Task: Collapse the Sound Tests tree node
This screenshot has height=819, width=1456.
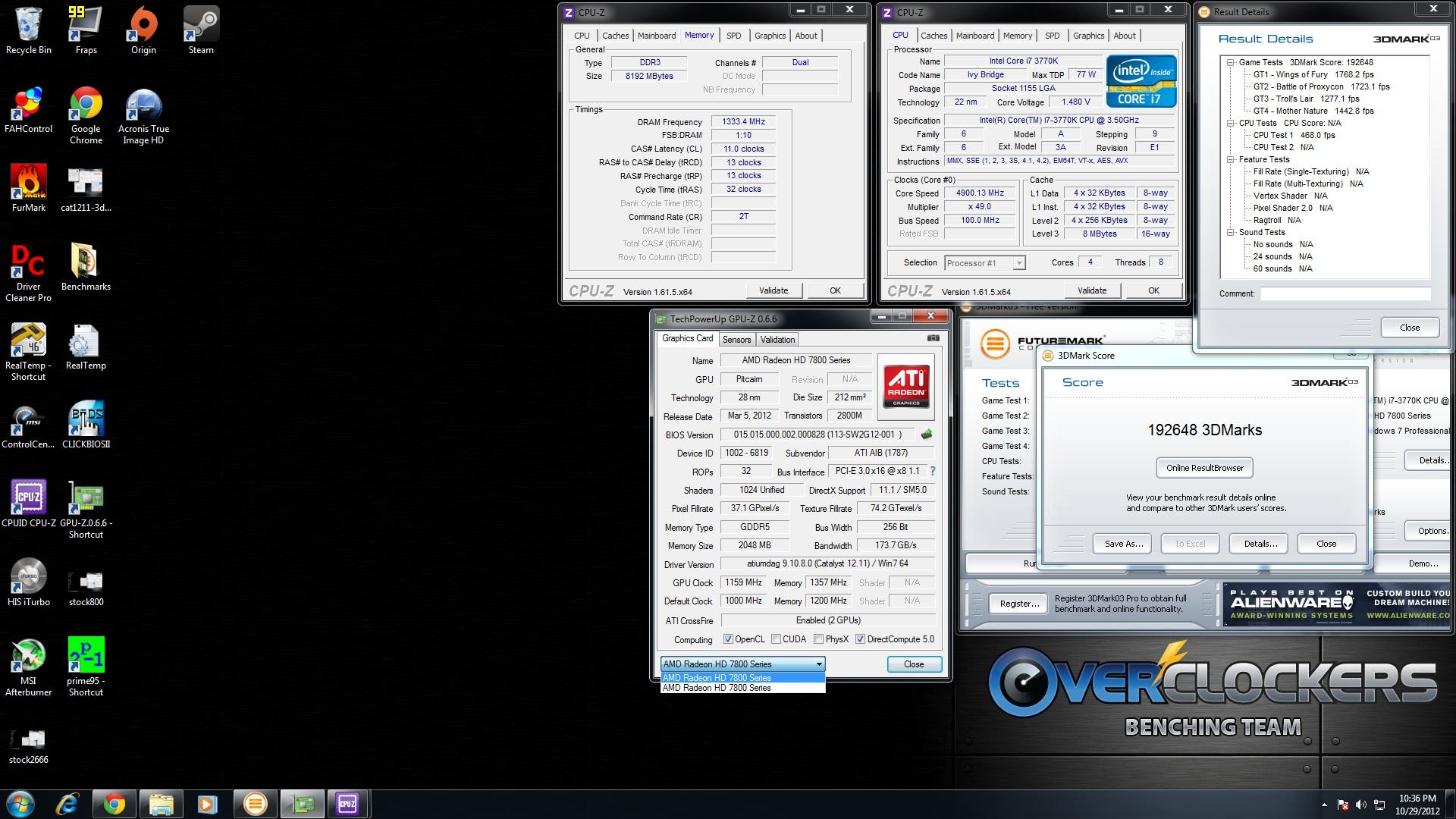Action: (x=1230, y=232)
